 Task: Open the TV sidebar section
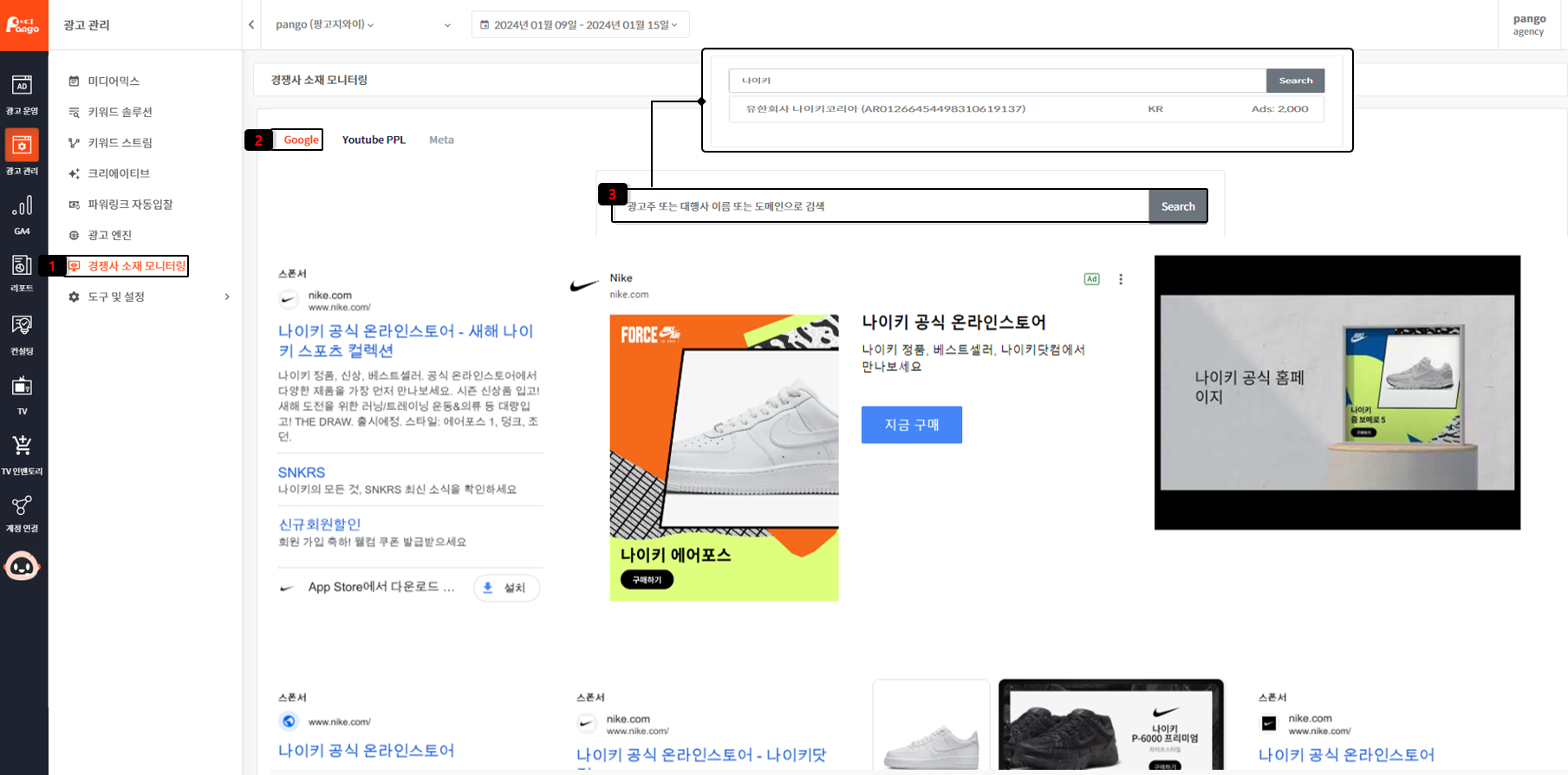point(23,395)
